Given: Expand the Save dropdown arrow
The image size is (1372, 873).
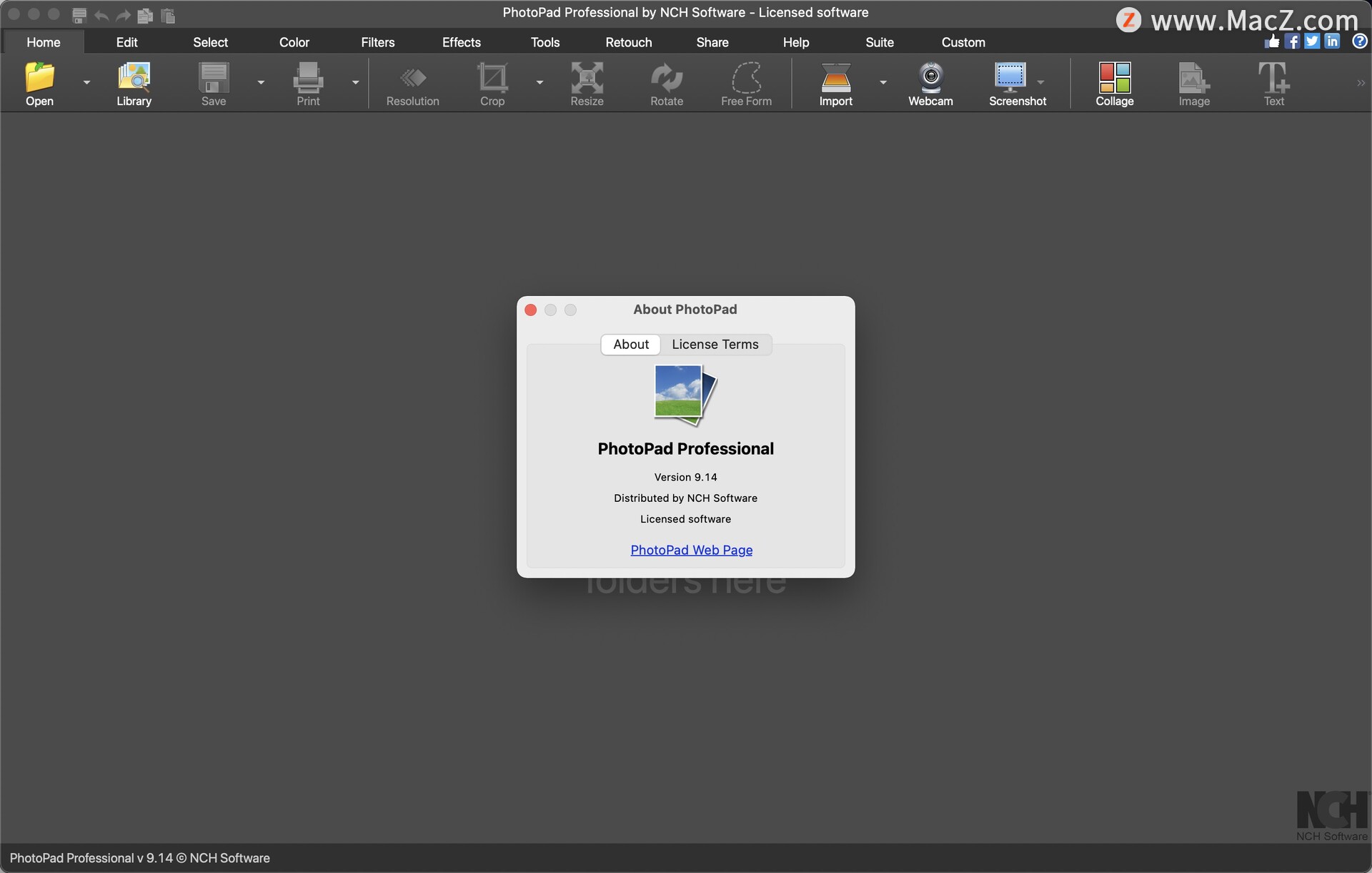Looking at the screenshot, I should click(x=261, y=82).
